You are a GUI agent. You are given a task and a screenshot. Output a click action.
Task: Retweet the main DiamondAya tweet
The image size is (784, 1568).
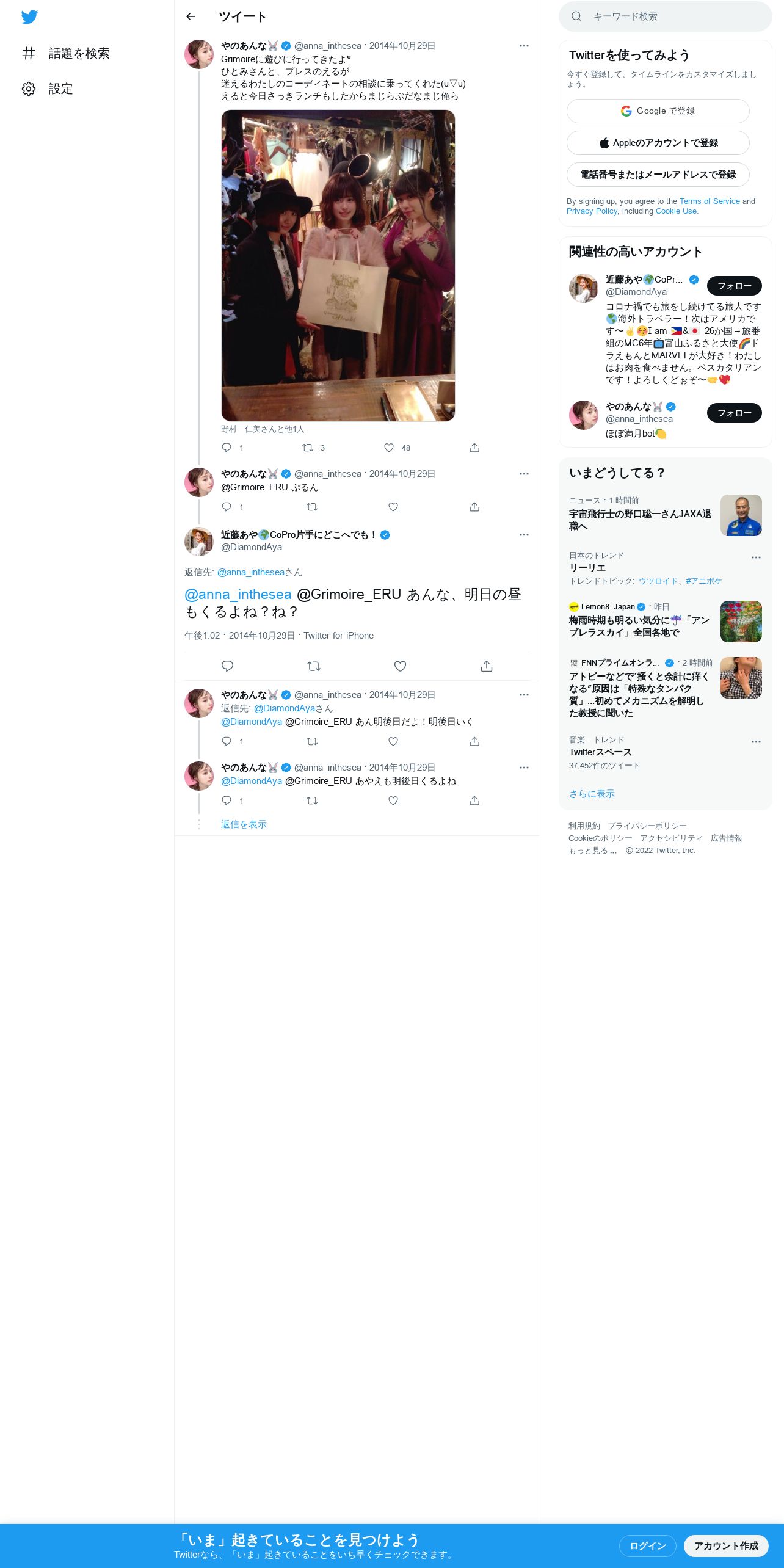point(314,666)
